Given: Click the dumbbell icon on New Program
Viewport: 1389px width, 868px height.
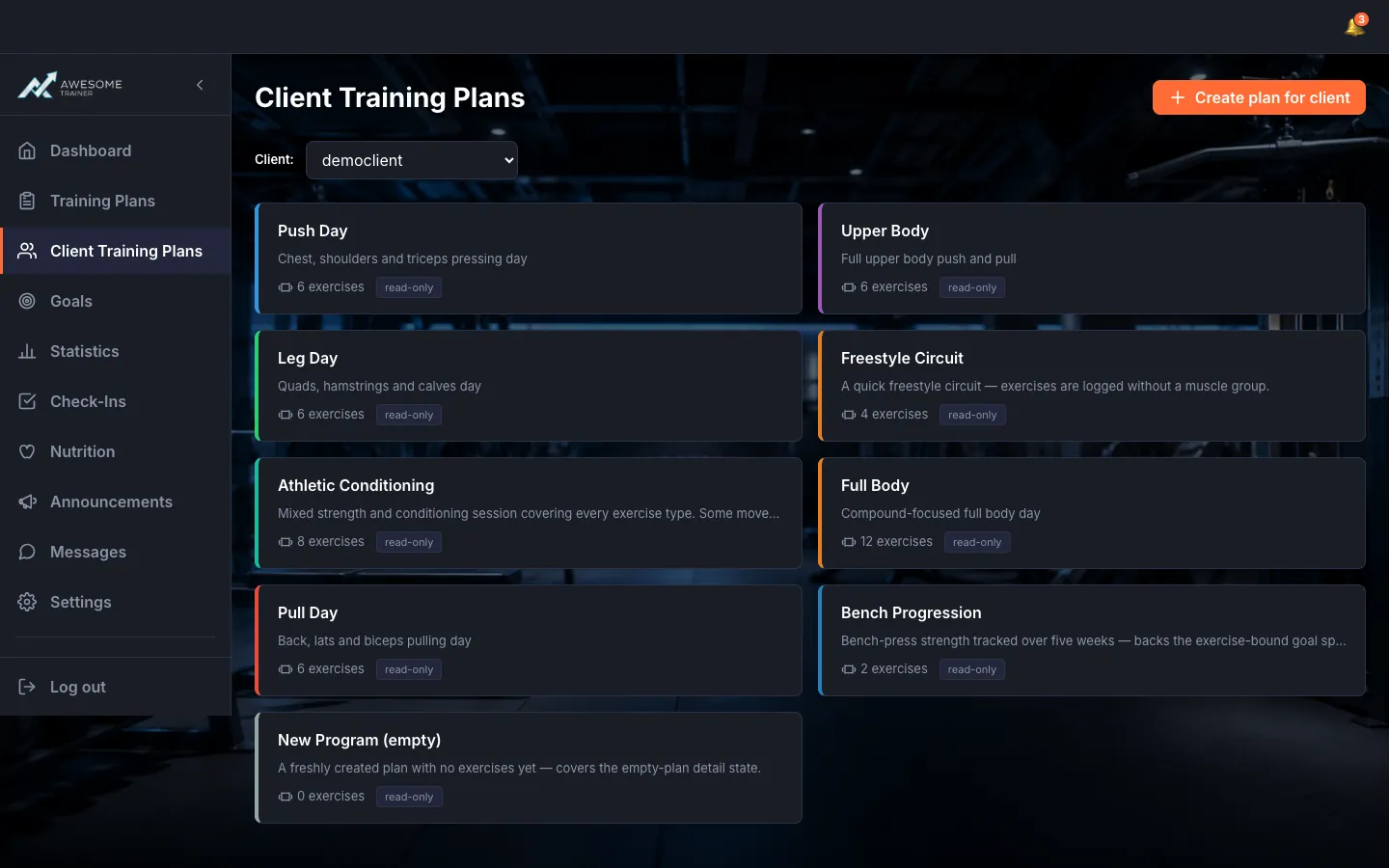Looking at the screenshot, I should [286, 797].
